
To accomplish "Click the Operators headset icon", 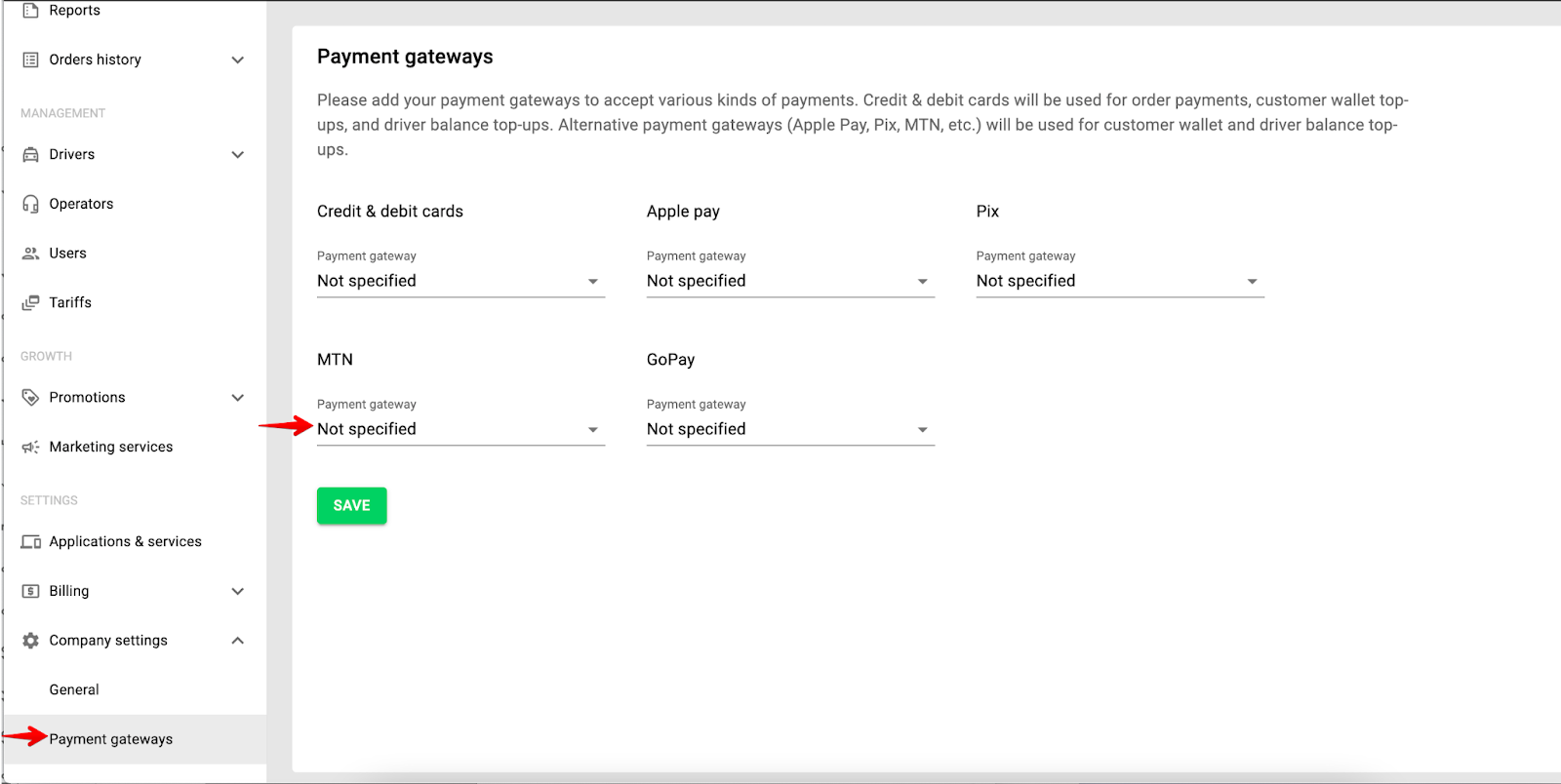I will tap(30, 204).
